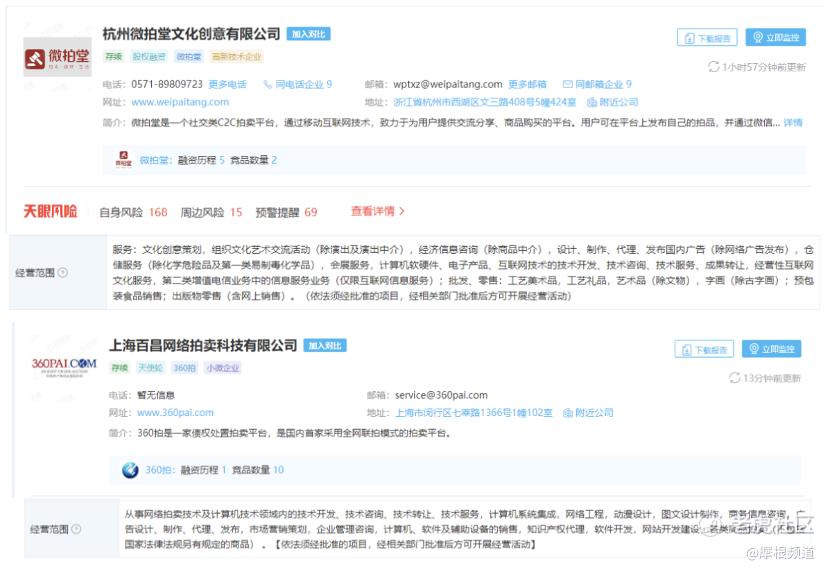Image resolution: width=830 pixels, height=572 pixels.
Task: Click the 天眼风险 logo
Action: point(50,212)
